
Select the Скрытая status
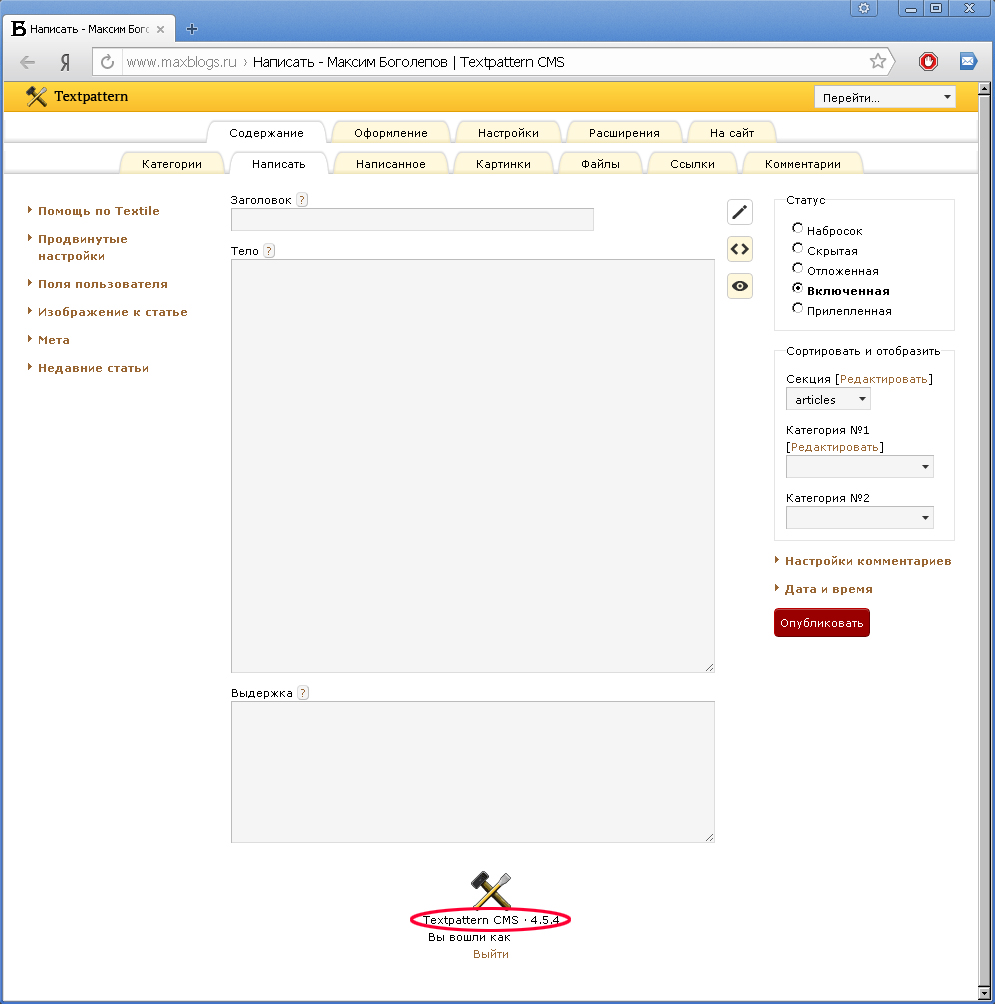click(x=797, y=248)
